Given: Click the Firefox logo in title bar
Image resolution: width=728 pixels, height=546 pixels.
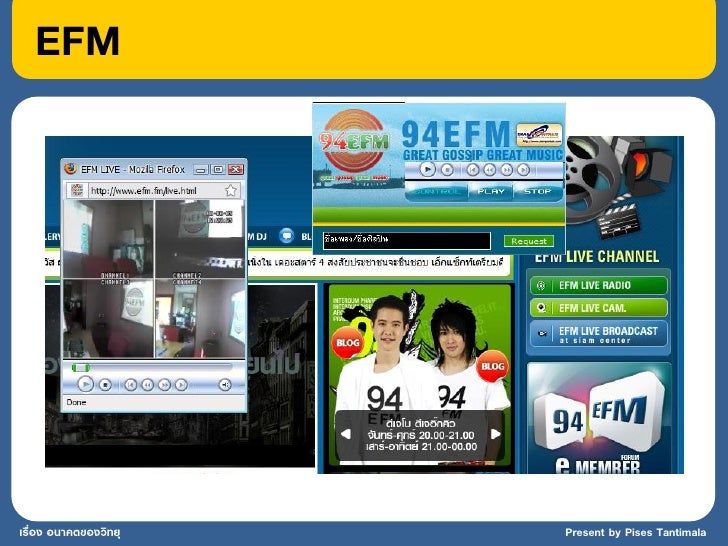Looking at the screenshot, I should point(71,169).
